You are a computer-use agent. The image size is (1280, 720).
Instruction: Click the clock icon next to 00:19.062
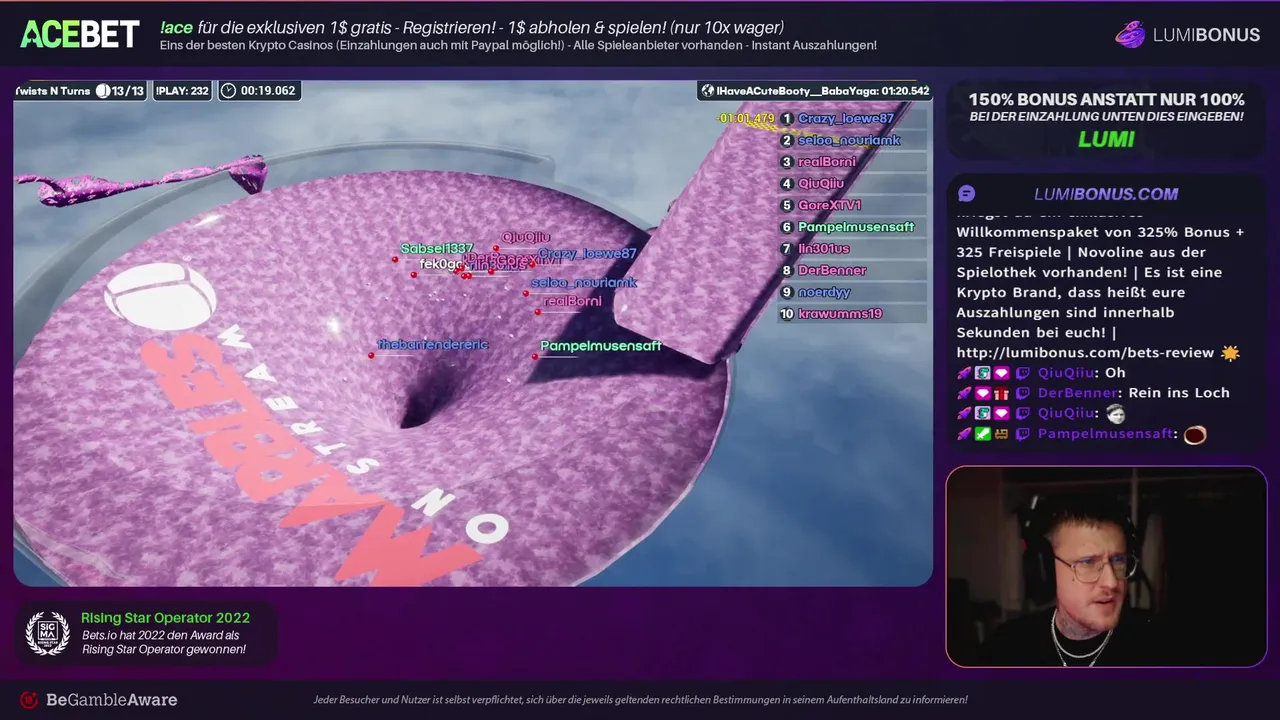228,90
